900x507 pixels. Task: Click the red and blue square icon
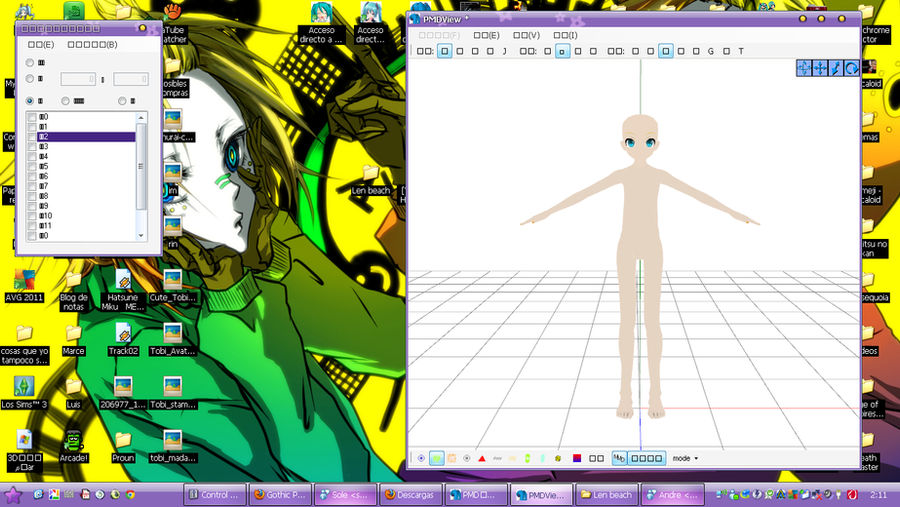click(577, 458)
